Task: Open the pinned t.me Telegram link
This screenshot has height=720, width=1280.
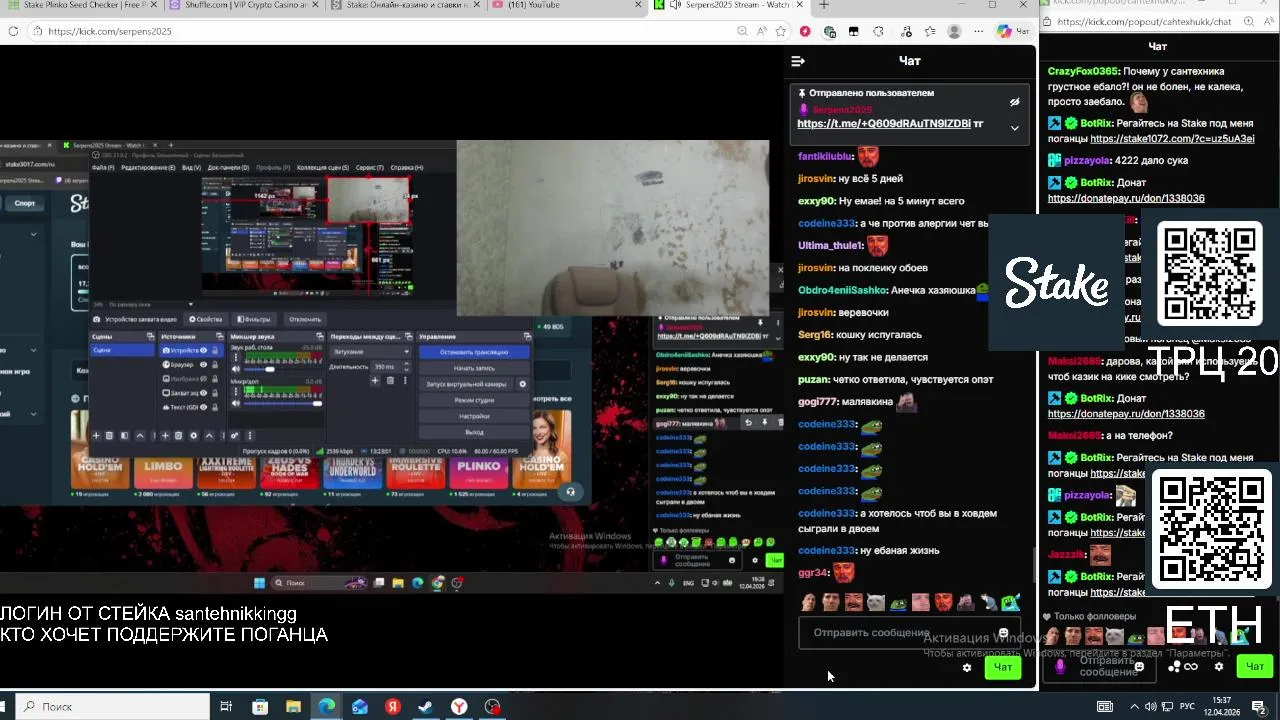Action: click(x=884, y=124)
